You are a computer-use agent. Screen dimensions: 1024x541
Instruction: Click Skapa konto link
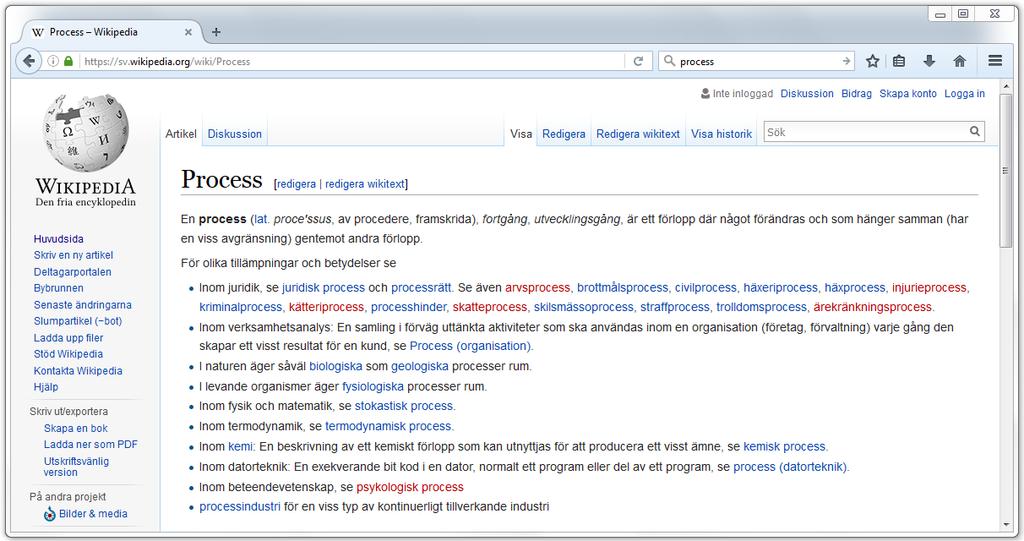(x=908, y=93)
